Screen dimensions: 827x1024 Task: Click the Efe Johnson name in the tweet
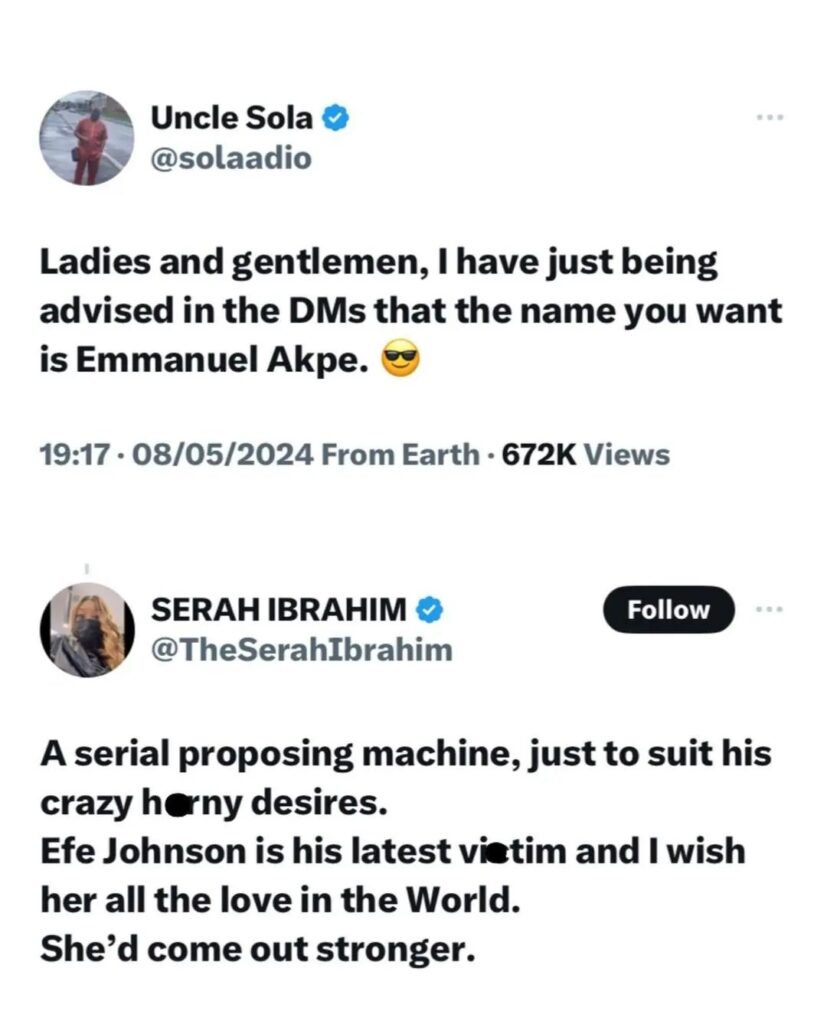coord(144,853)
